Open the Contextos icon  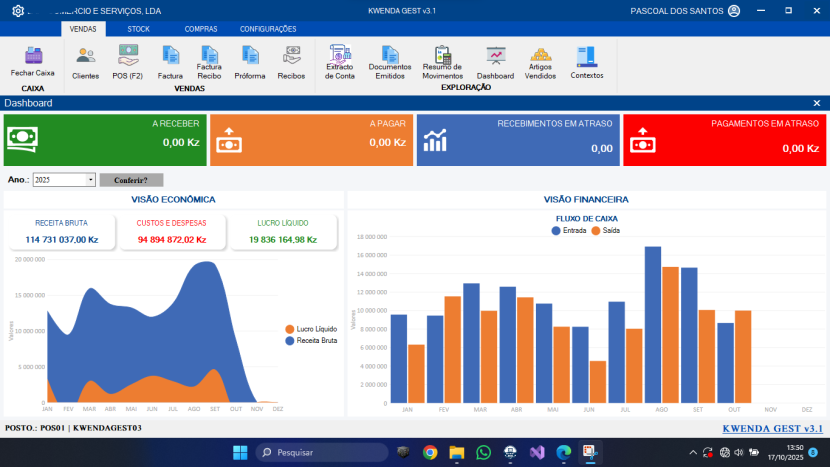click(x=587, y=62)
